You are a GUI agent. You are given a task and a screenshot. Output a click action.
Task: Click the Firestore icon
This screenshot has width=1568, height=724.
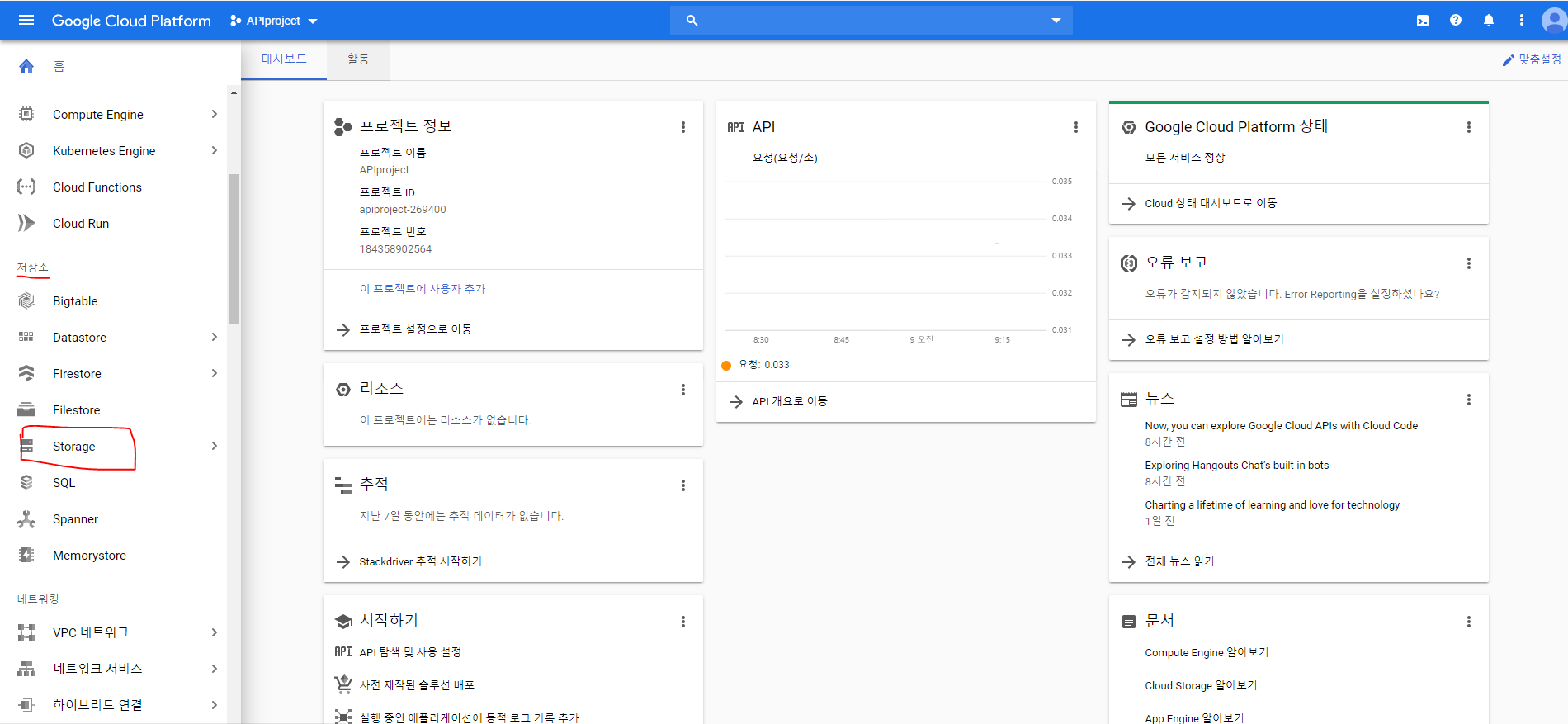[x=26, y=373]
